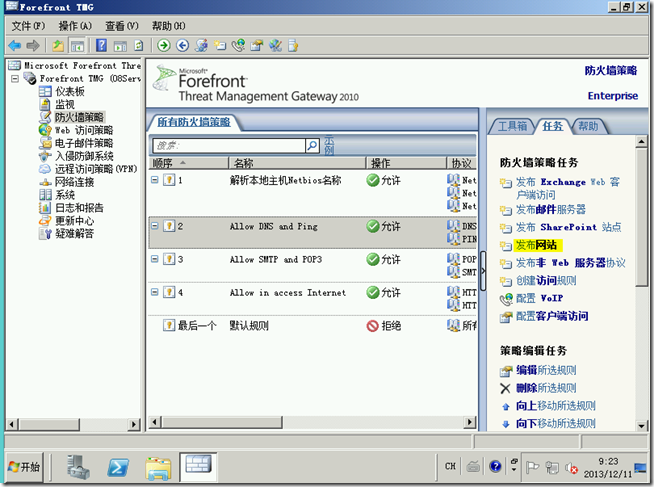This screenshot has height=487, width=654.
Task: Select the 所有防火墙策略 tab
Action: pyautogui.click(x=194, y=122)
